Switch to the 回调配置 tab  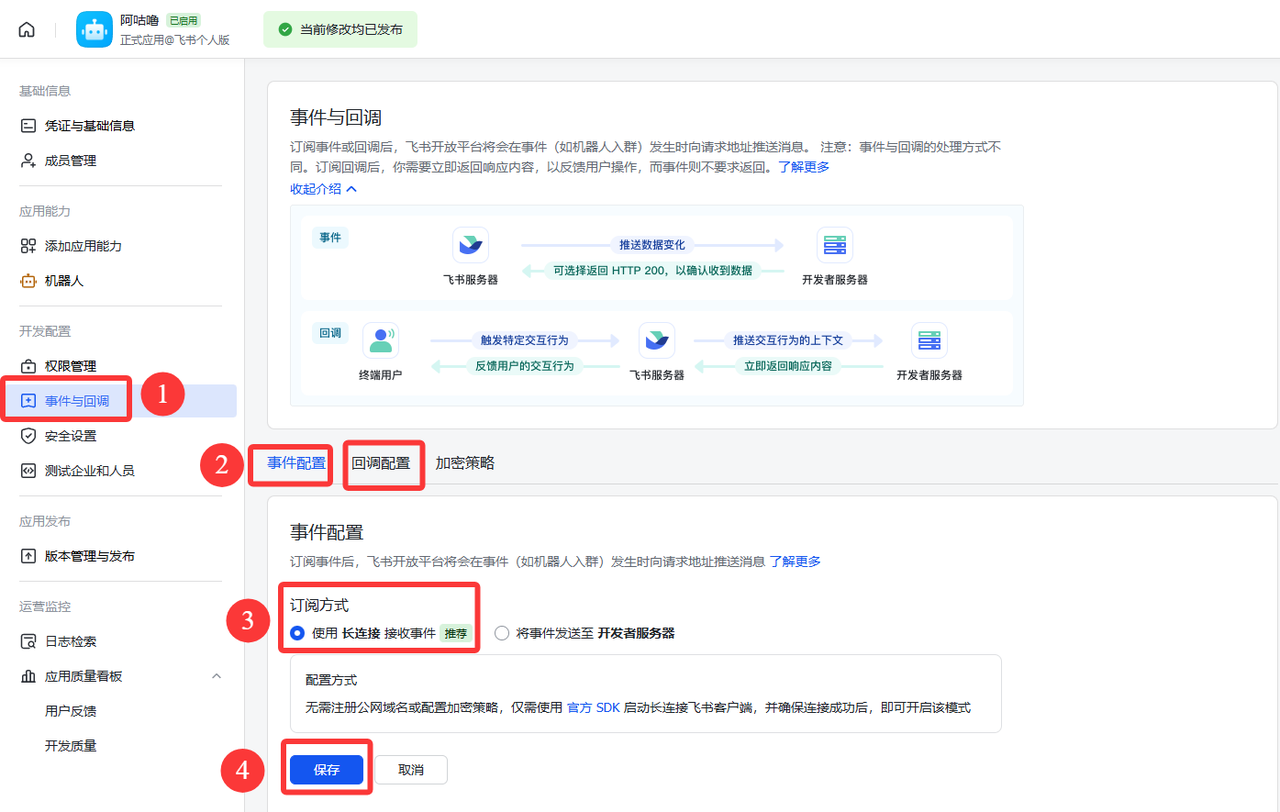383,463
